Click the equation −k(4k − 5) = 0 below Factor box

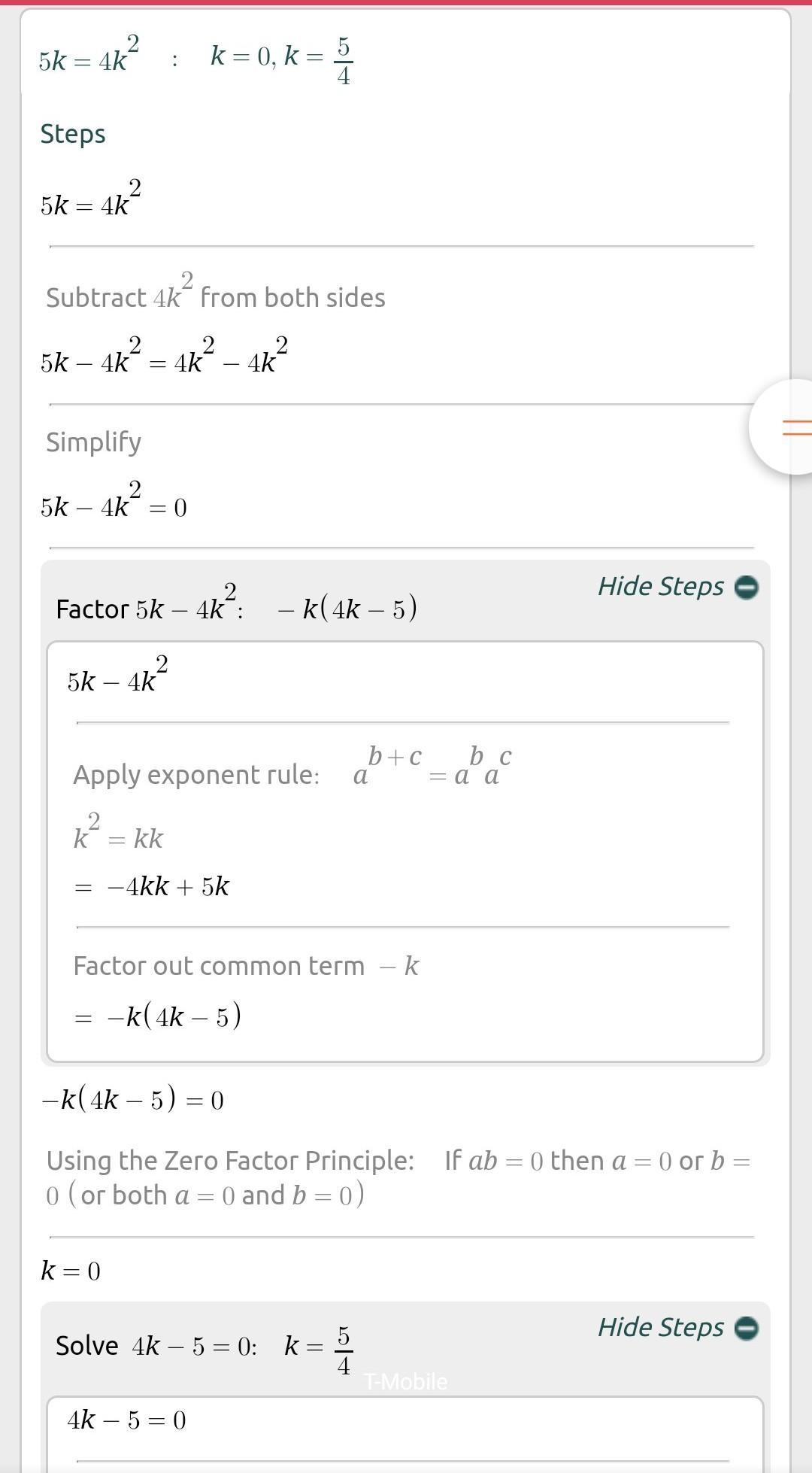132,1101
